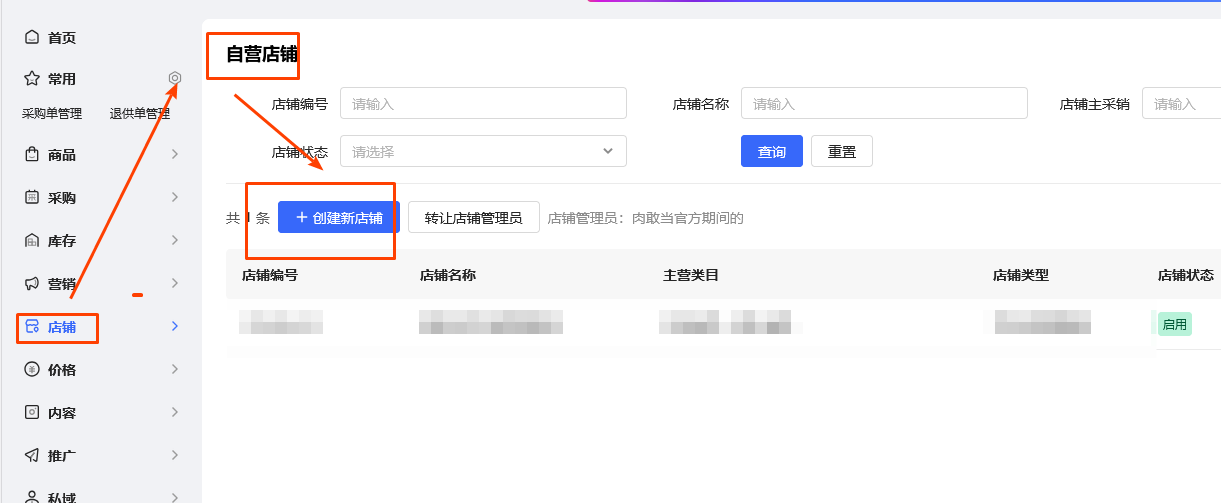
Task: Expand the 商品 menu chevron
Action: click(x=175, y=154)
